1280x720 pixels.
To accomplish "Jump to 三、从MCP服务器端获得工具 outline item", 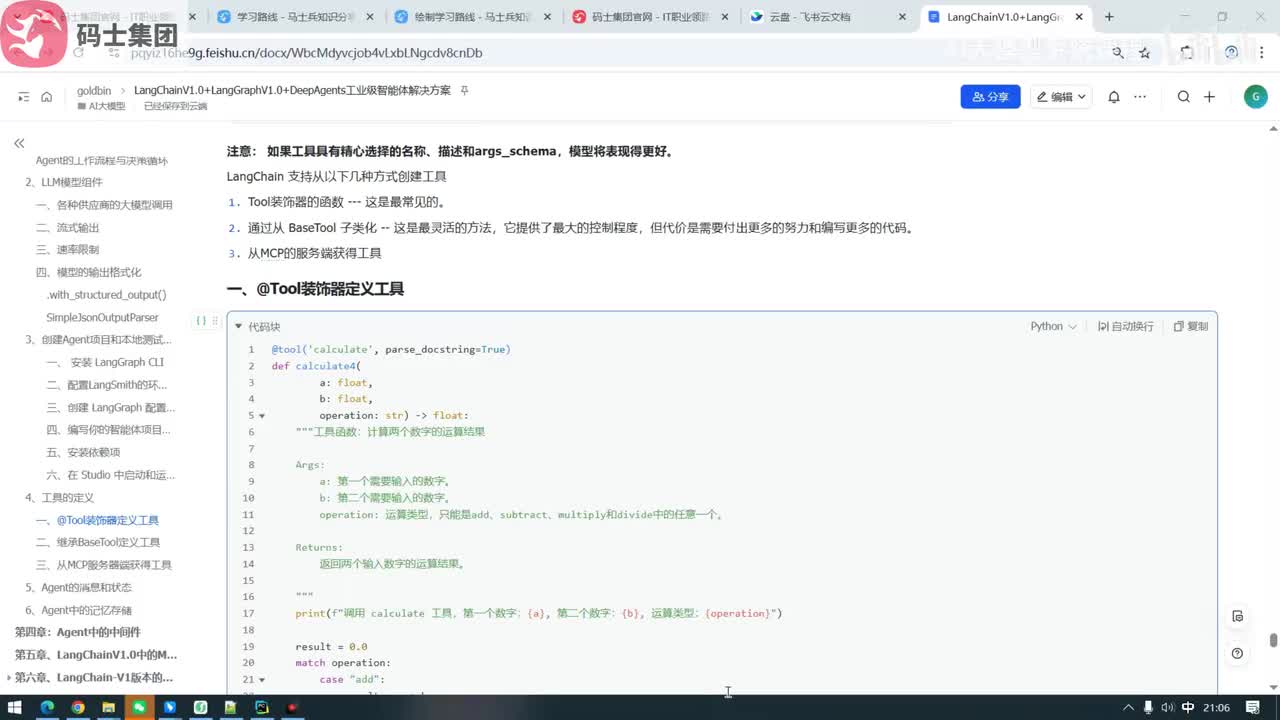I will coord(104,565).
